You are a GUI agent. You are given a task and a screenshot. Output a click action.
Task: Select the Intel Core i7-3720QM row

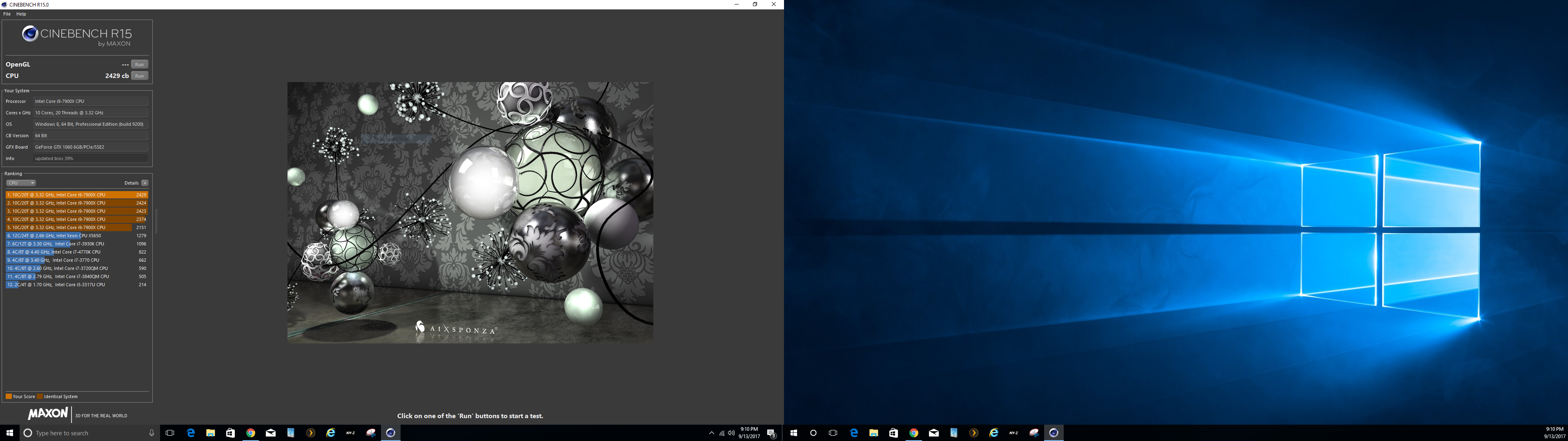click(77, 268)
